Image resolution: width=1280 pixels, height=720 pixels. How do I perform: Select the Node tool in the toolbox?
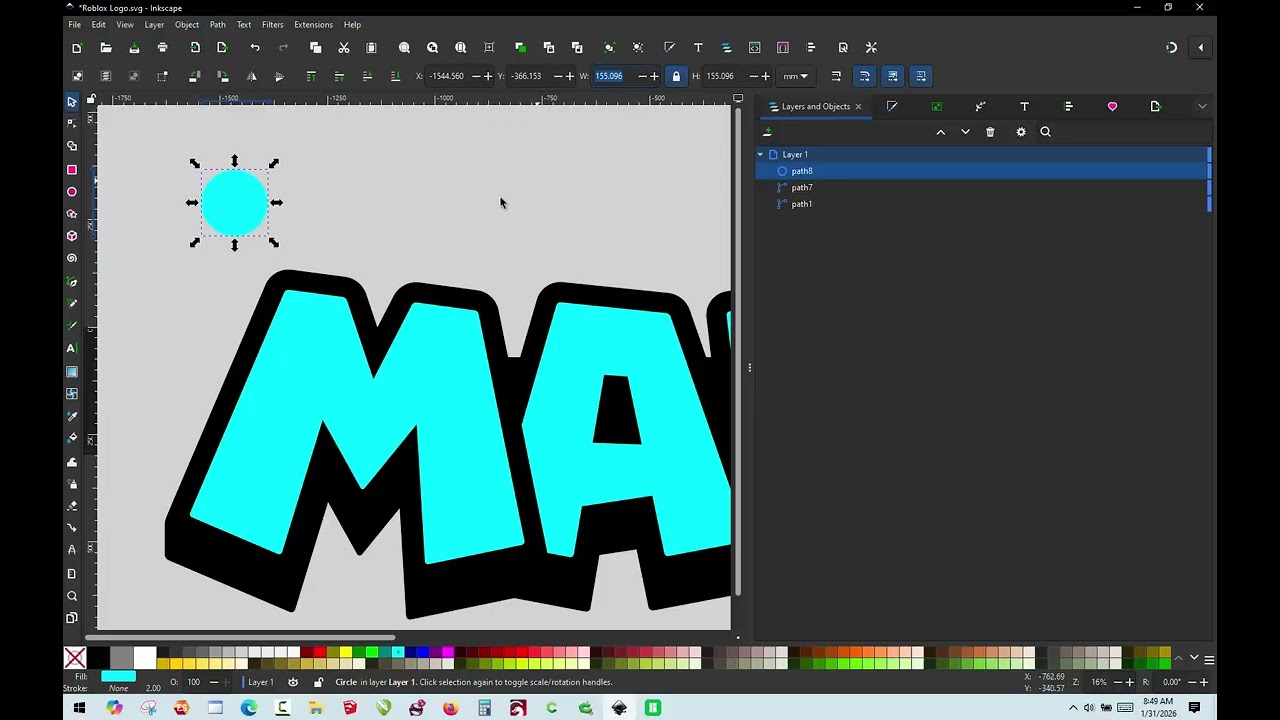72,123
